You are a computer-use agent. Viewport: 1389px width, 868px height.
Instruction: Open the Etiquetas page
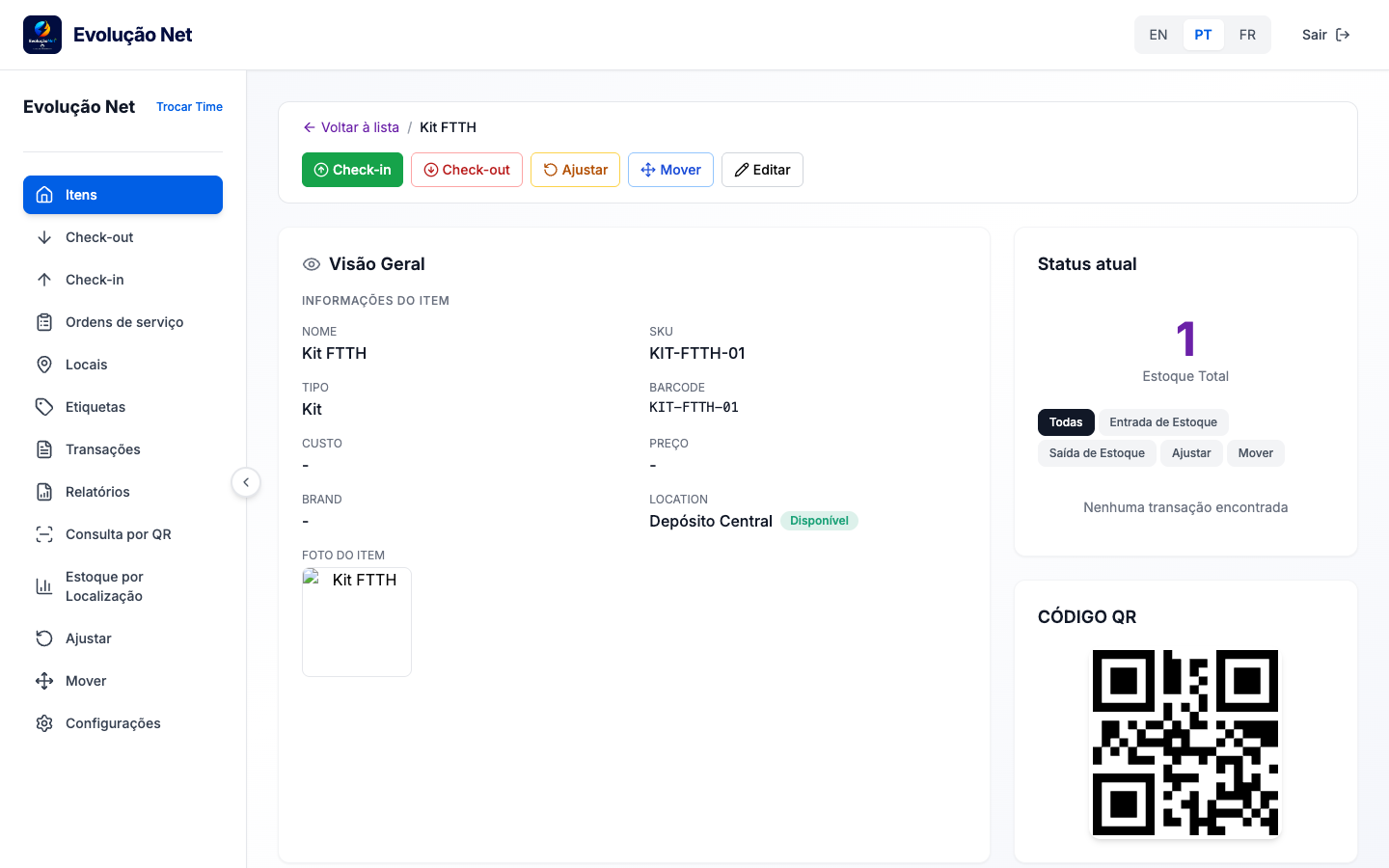[123, 407]
